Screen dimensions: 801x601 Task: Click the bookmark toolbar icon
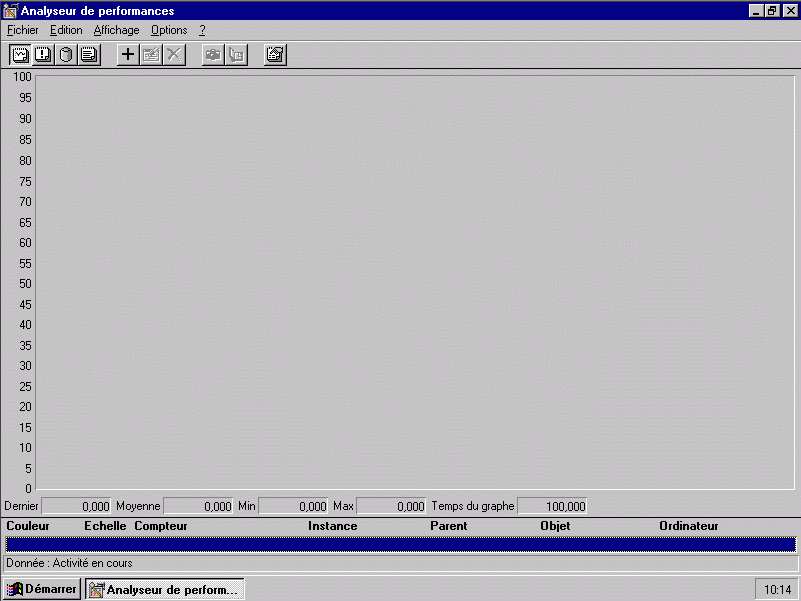(x=236, y=55)
